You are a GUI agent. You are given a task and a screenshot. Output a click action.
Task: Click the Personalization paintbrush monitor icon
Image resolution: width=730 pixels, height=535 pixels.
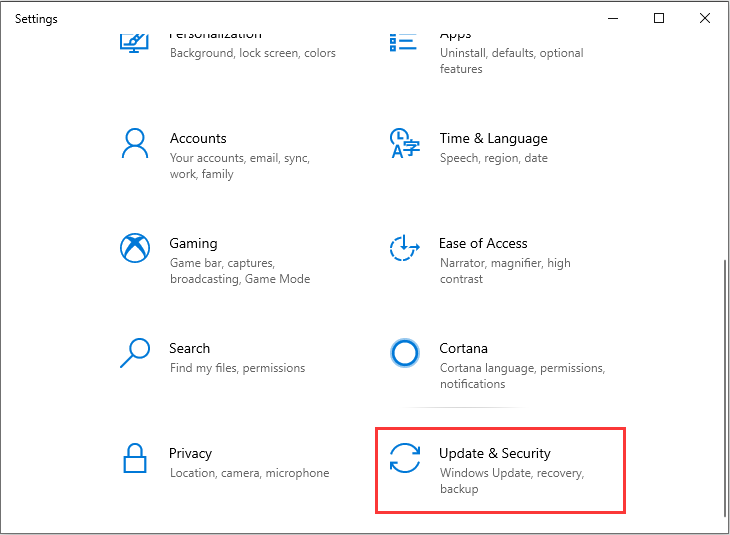(x=134, y=42)
